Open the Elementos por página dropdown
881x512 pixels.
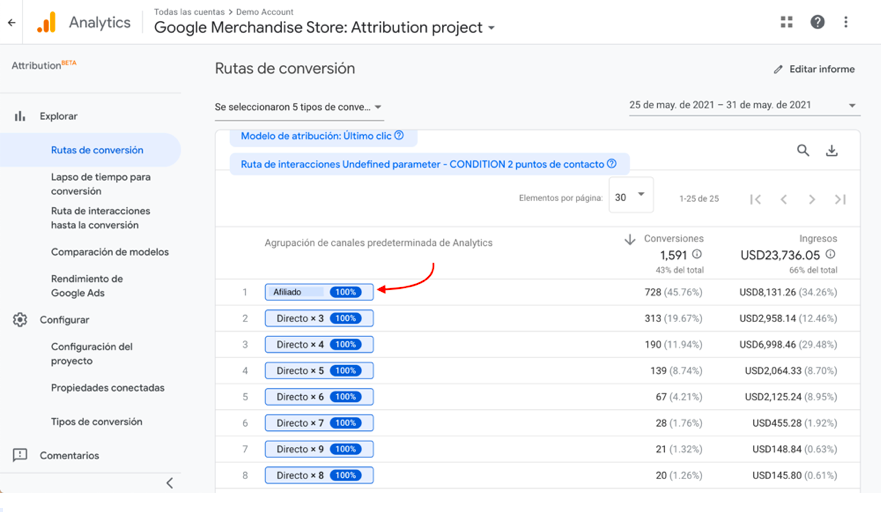631,197
